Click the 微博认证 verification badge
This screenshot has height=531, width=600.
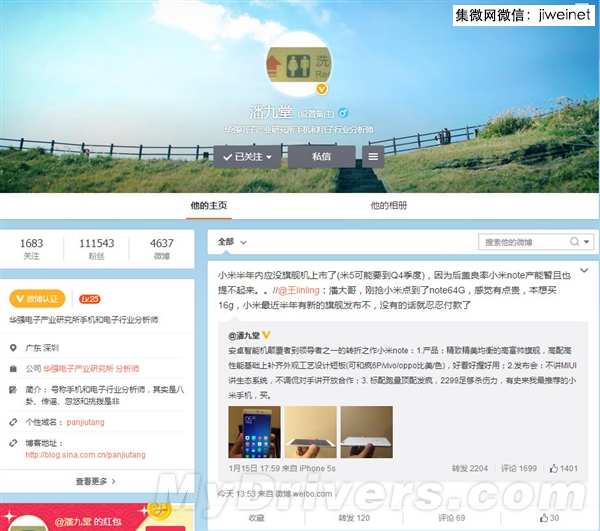tap(37, 299)
